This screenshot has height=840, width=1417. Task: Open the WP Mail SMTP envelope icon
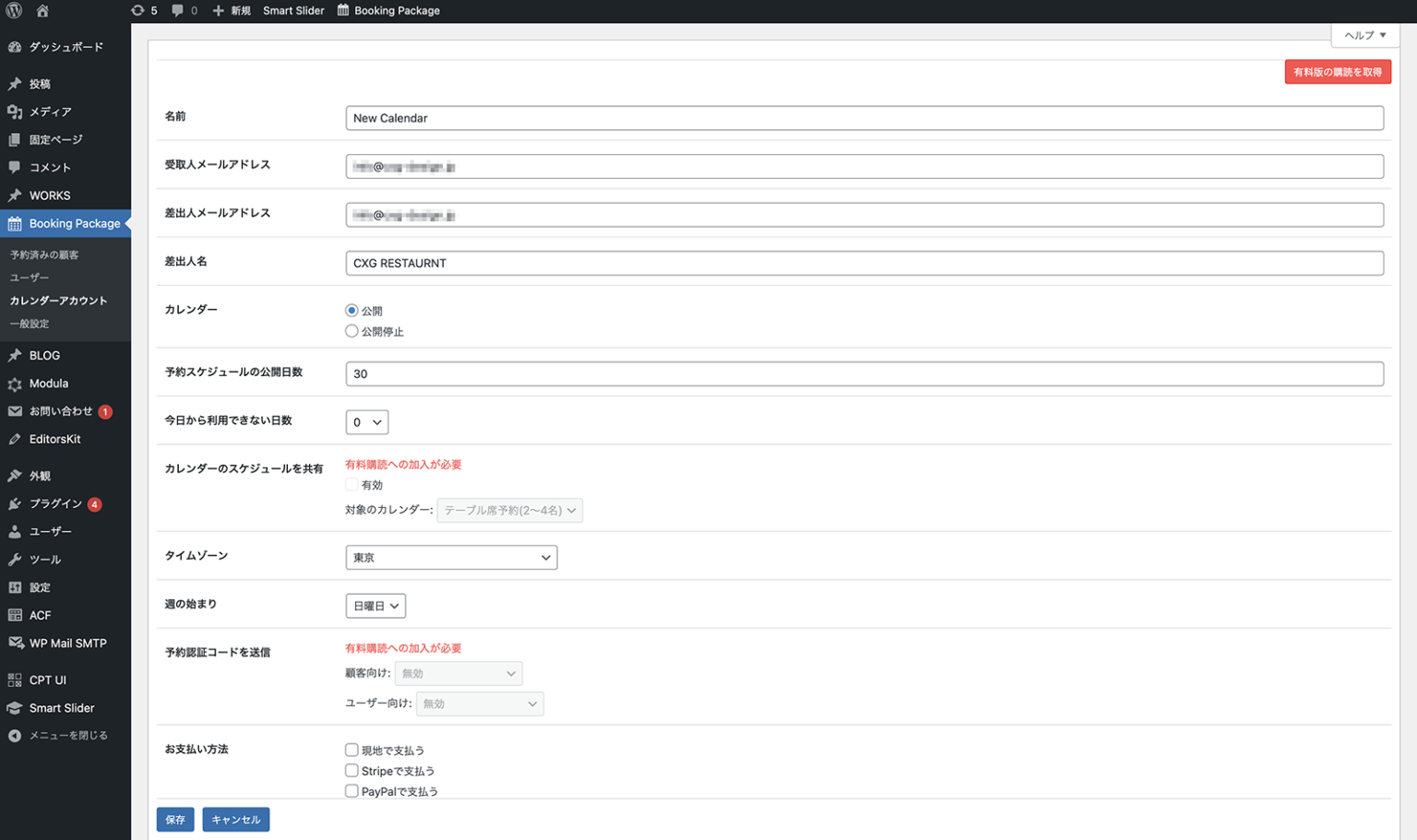[x=15, y=644]
